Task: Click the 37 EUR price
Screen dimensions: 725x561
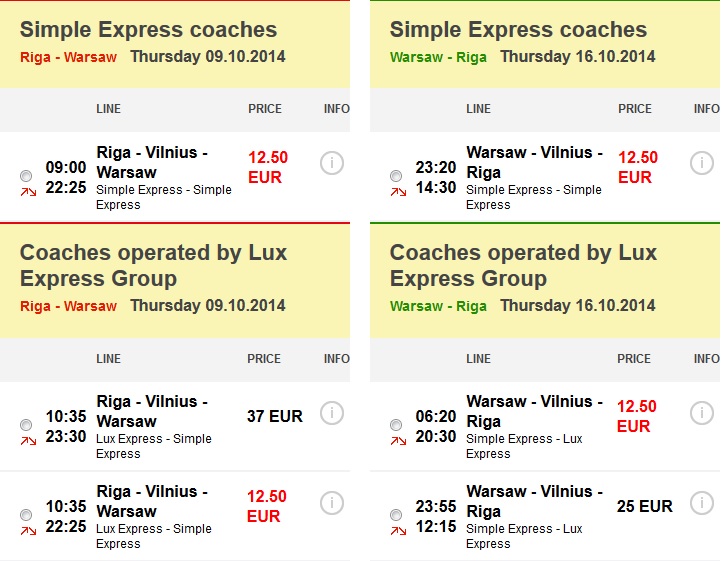Action: click(x=275, y=416)
